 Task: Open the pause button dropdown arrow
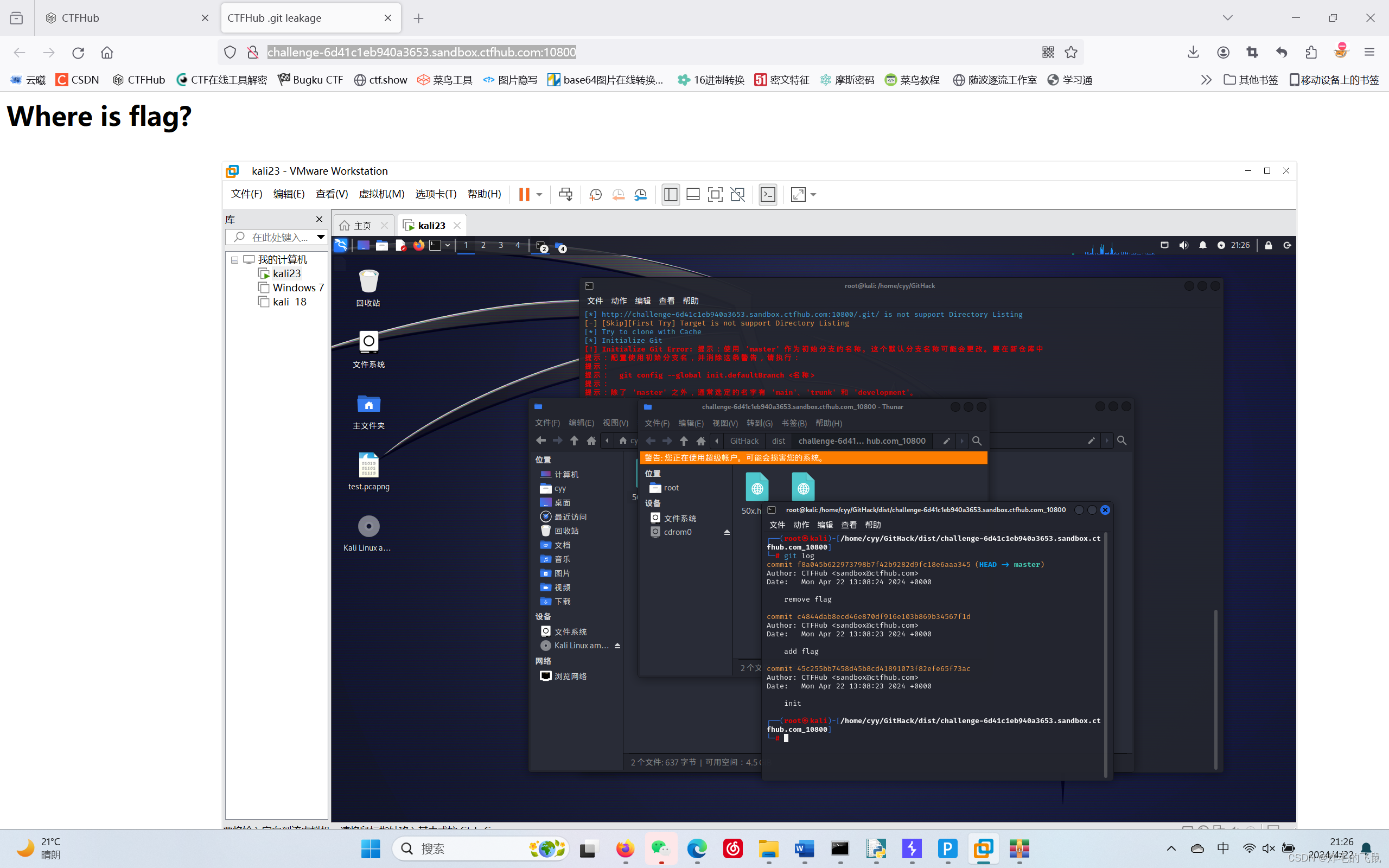pos(539,195)
